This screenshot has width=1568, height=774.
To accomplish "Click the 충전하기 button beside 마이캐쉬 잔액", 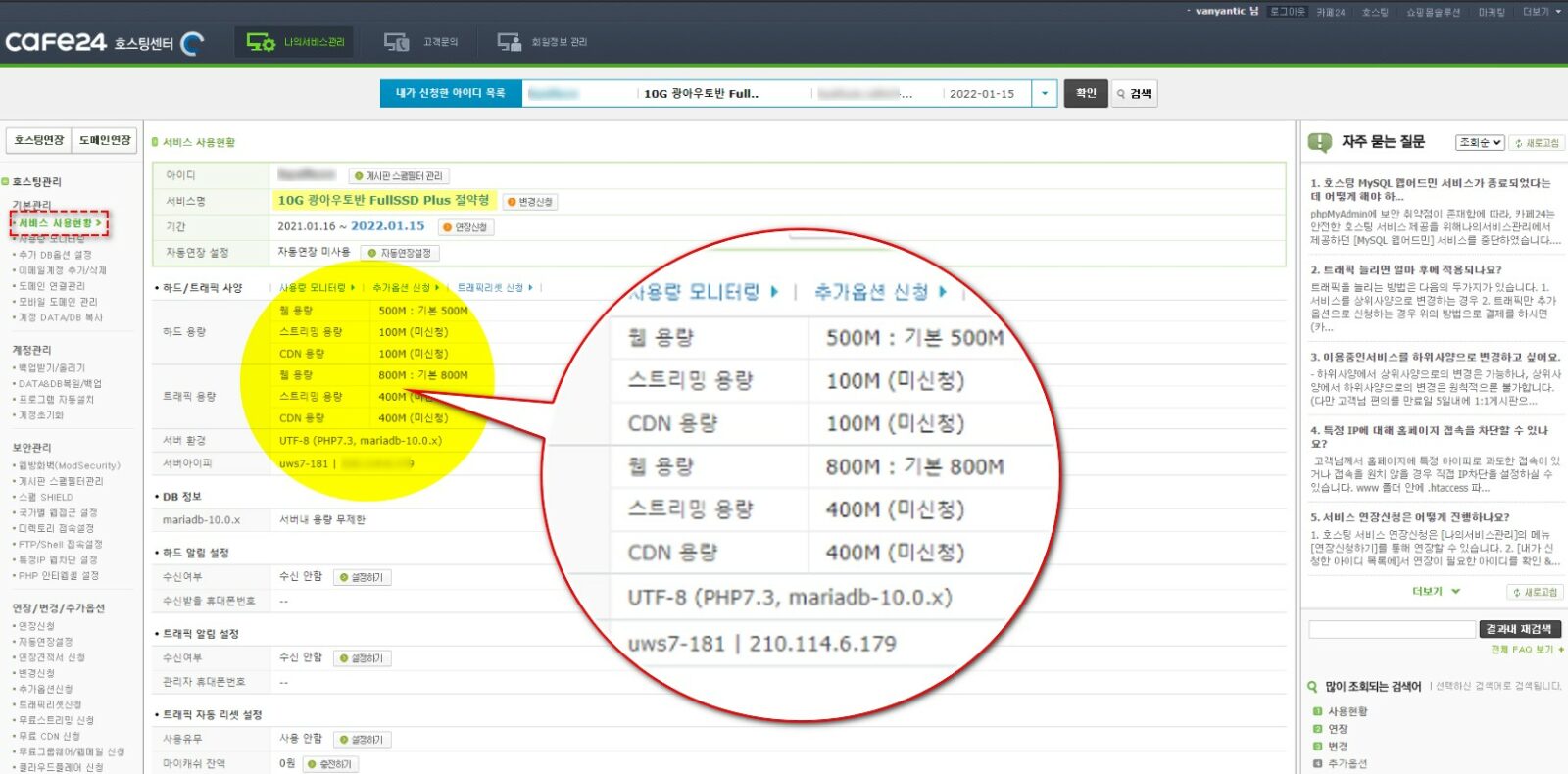I will (330, 764).
